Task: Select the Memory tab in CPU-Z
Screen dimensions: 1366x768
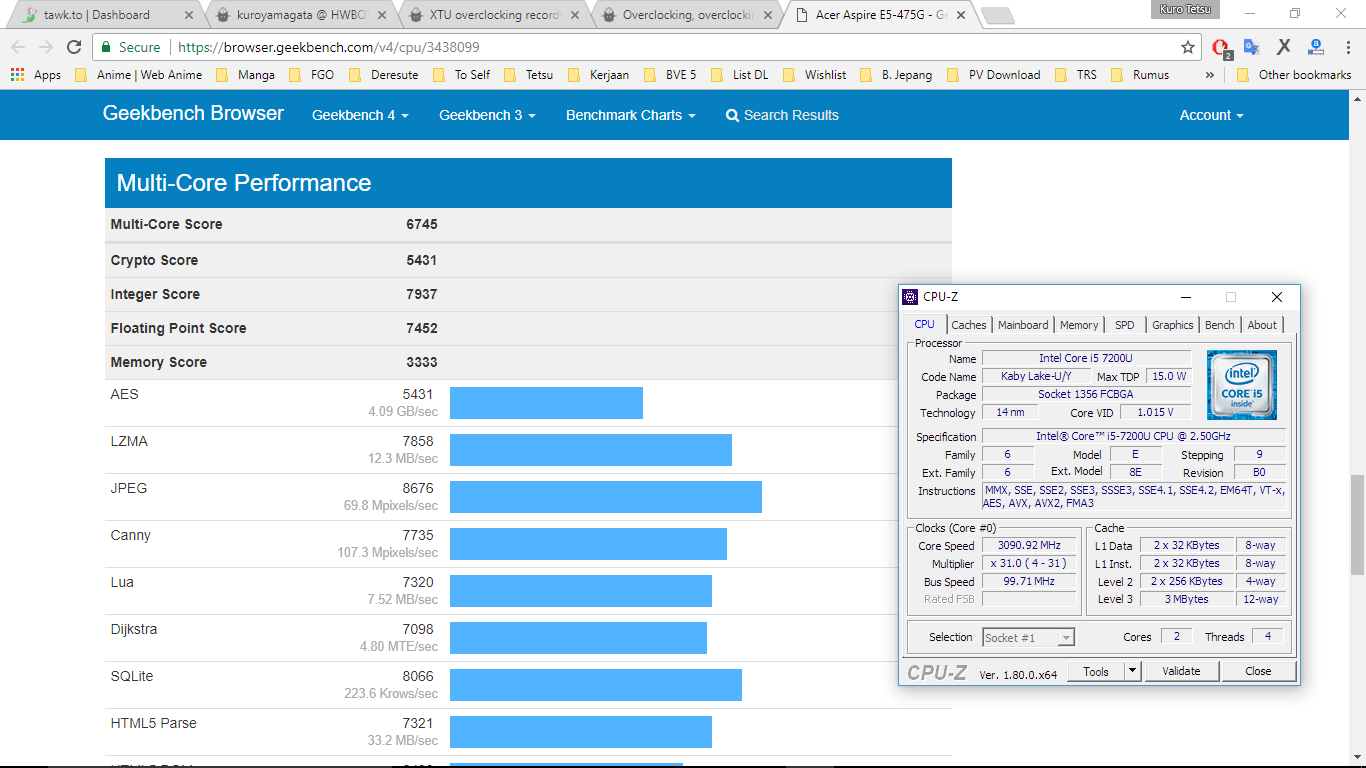Action: pyautogui.click(x=1079, y=325)
